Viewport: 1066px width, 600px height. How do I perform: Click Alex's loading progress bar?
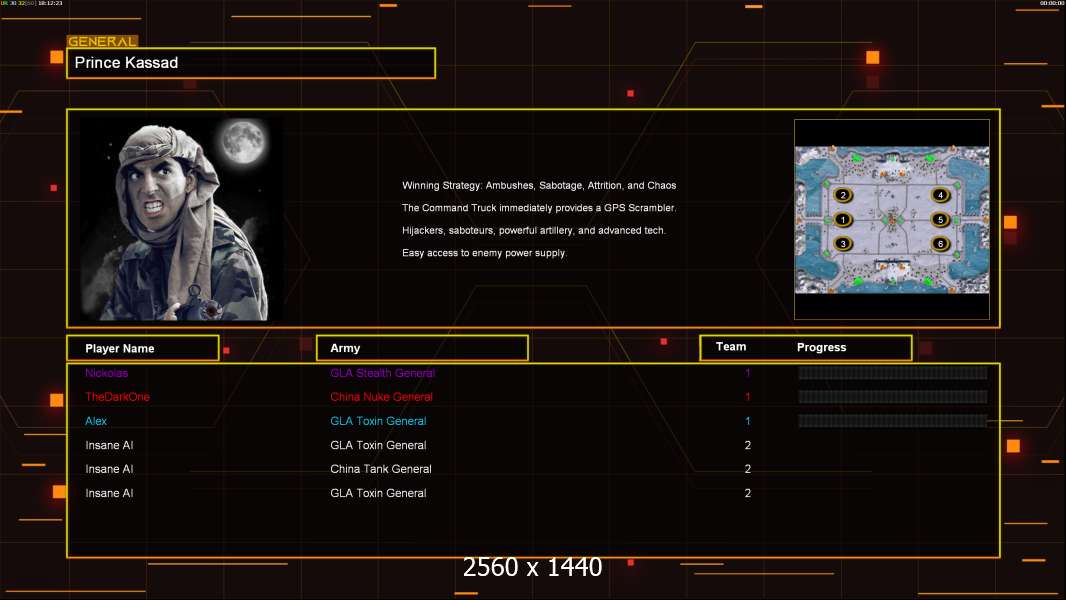(893, 421)
